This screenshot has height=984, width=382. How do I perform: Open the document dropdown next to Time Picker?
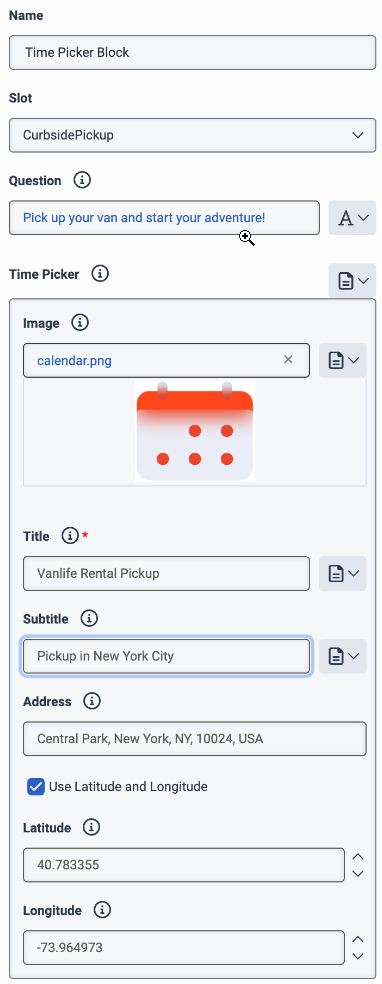point(353,281)
